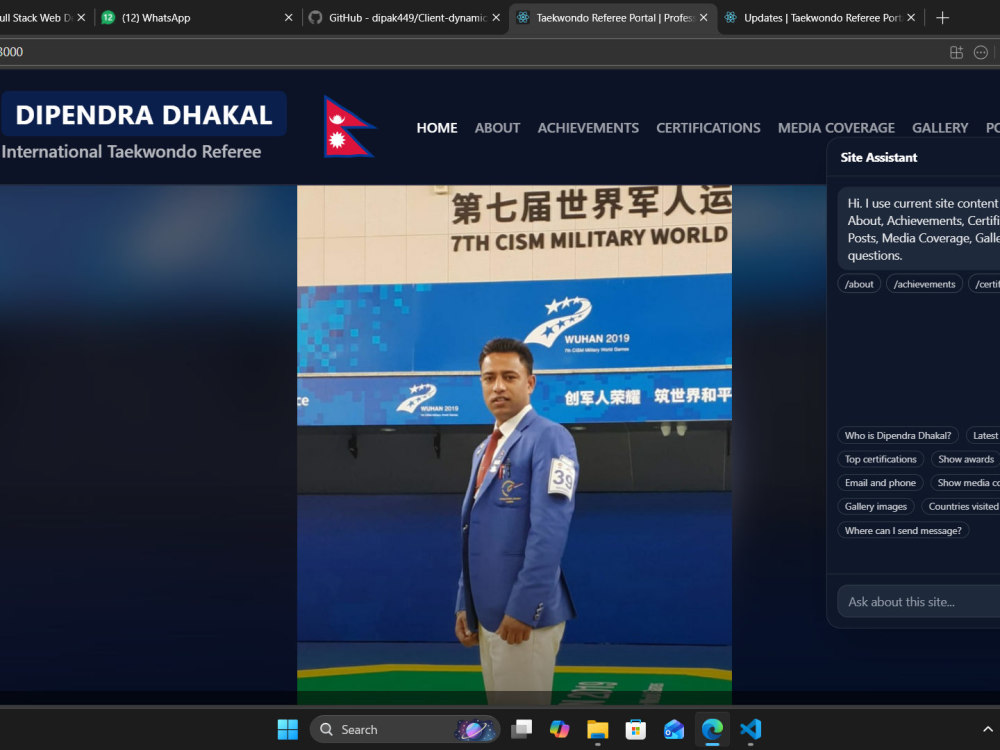Close the Full Stack Web tab

(x=81, y=18)
